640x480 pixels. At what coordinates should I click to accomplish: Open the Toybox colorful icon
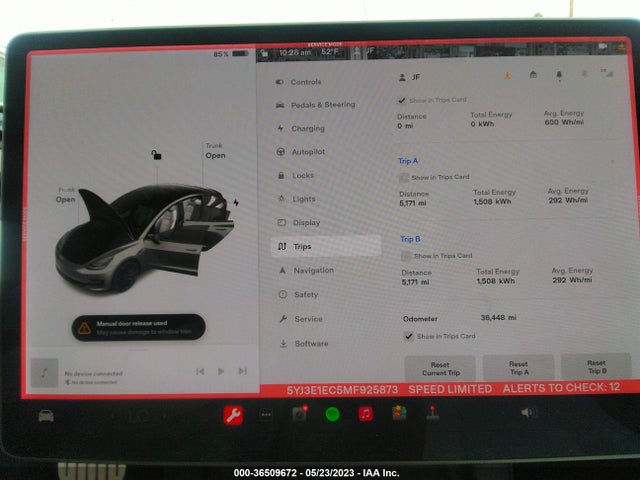click(x=399, y=413)
